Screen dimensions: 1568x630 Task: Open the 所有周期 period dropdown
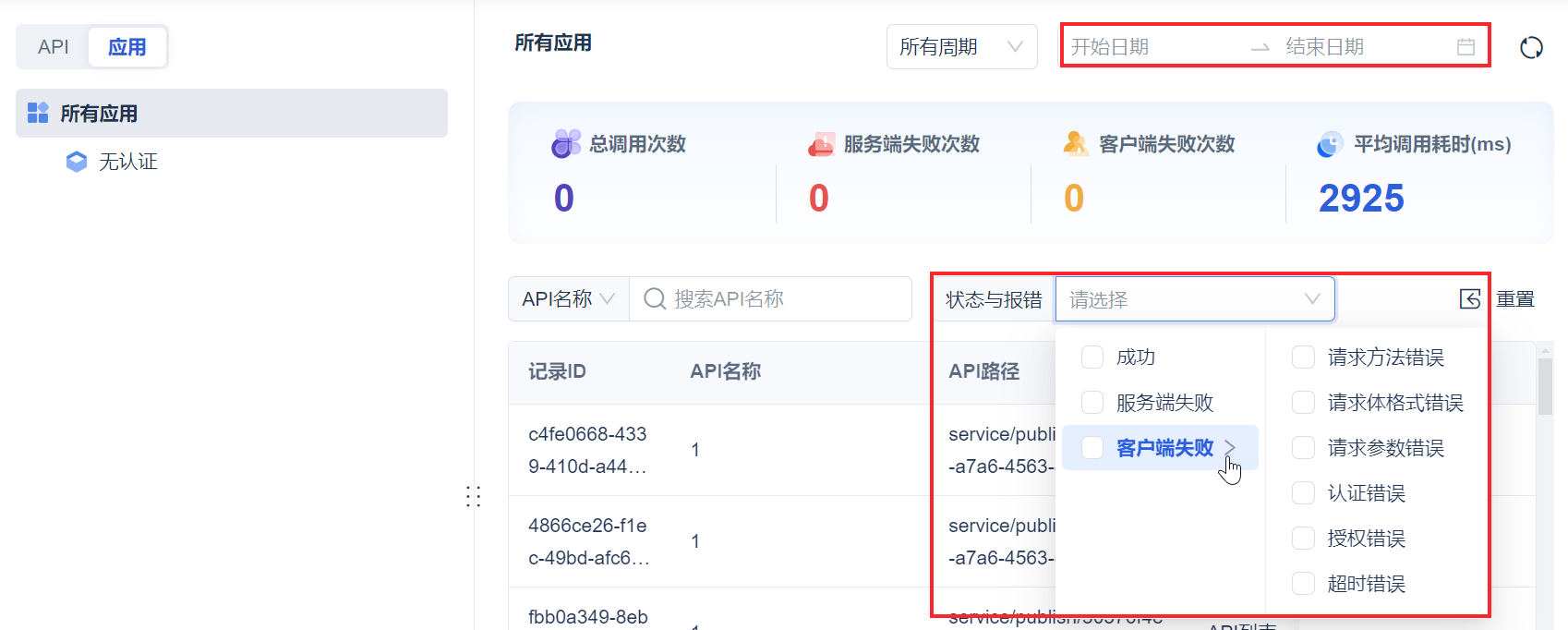click(x=961, y=47)
